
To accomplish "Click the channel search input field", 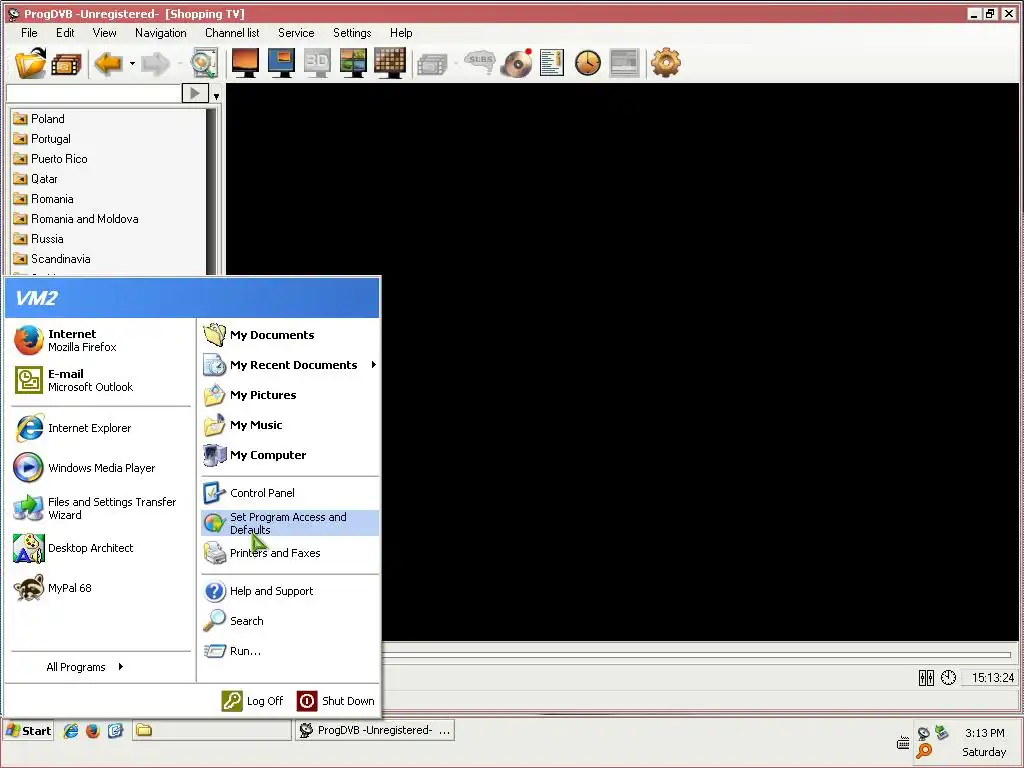I will coord(93,93).
